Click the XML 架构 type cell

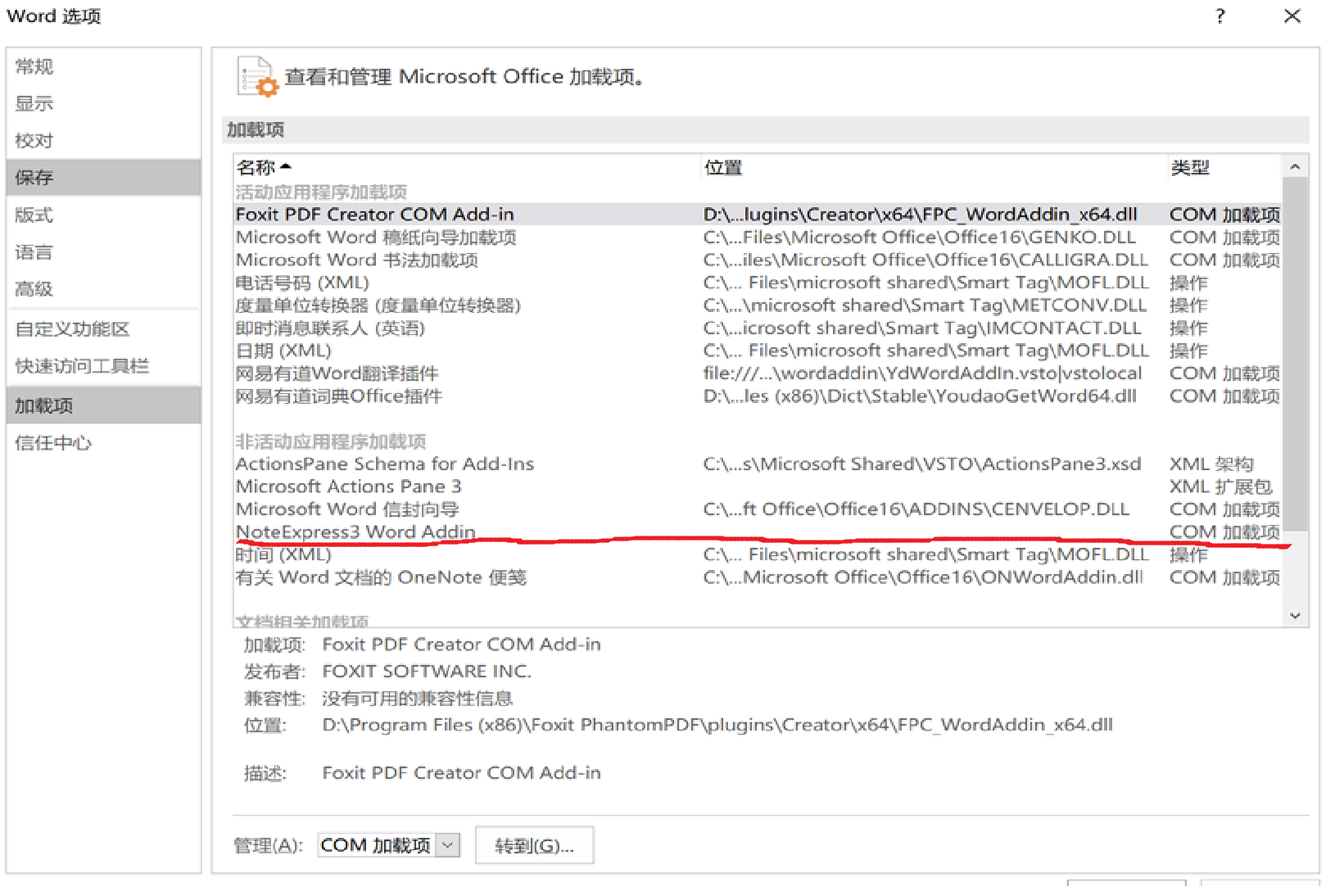(x=1211, y=464)
